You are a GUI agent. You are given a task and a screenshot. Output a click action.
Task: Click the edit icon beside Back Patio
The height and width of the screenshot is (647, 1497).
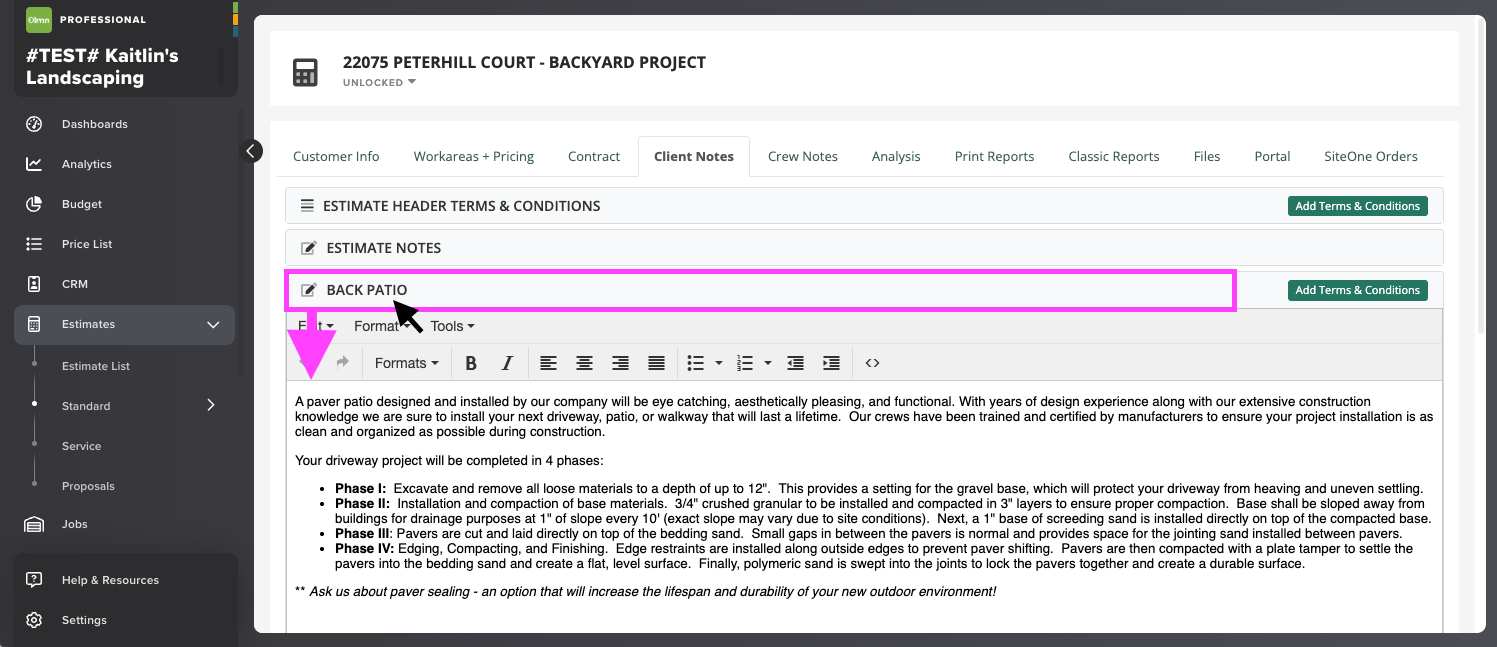tap(309, 290)
